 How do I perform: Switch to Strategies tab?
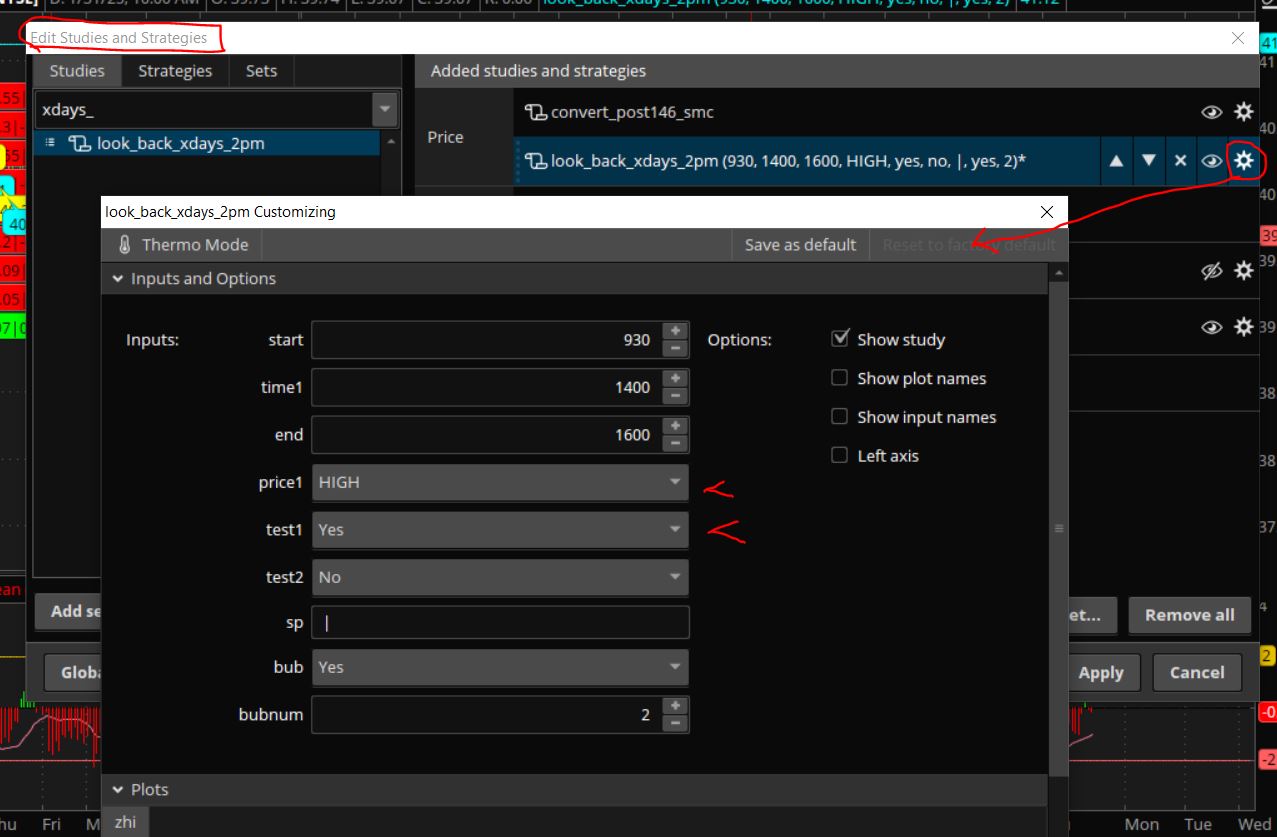coord(175,71)
